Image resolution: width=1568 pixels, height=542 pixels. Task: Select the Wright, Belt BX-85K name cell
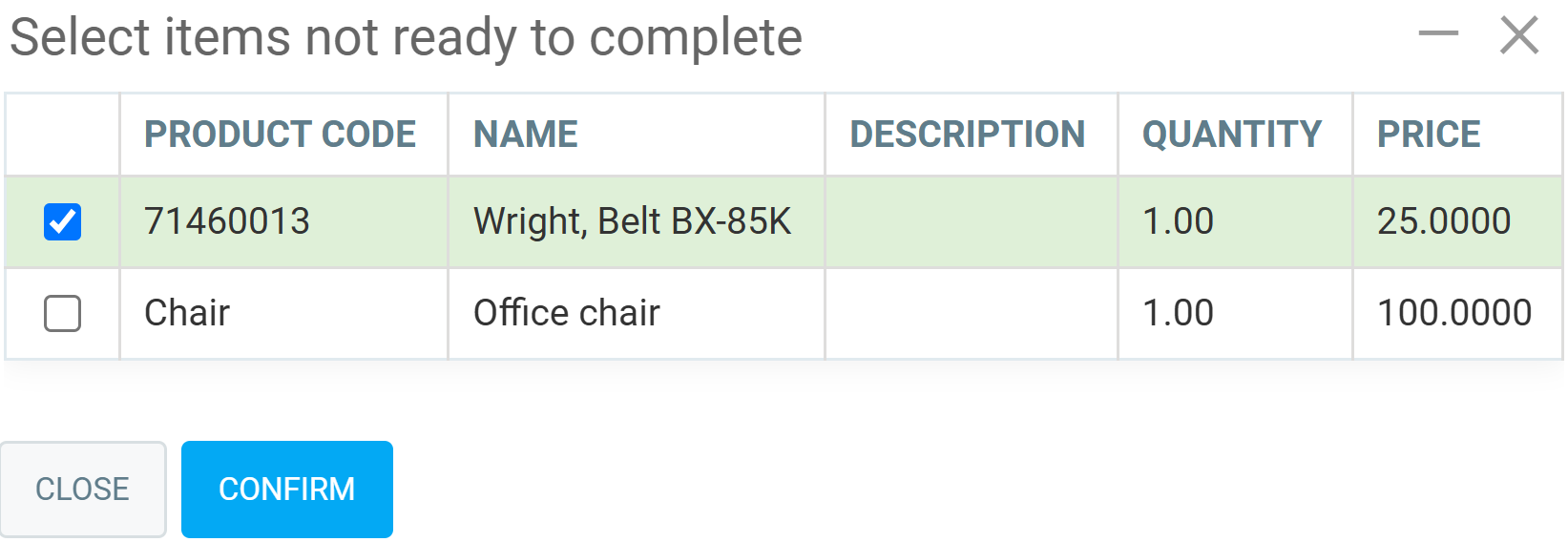tap(632, 222)
